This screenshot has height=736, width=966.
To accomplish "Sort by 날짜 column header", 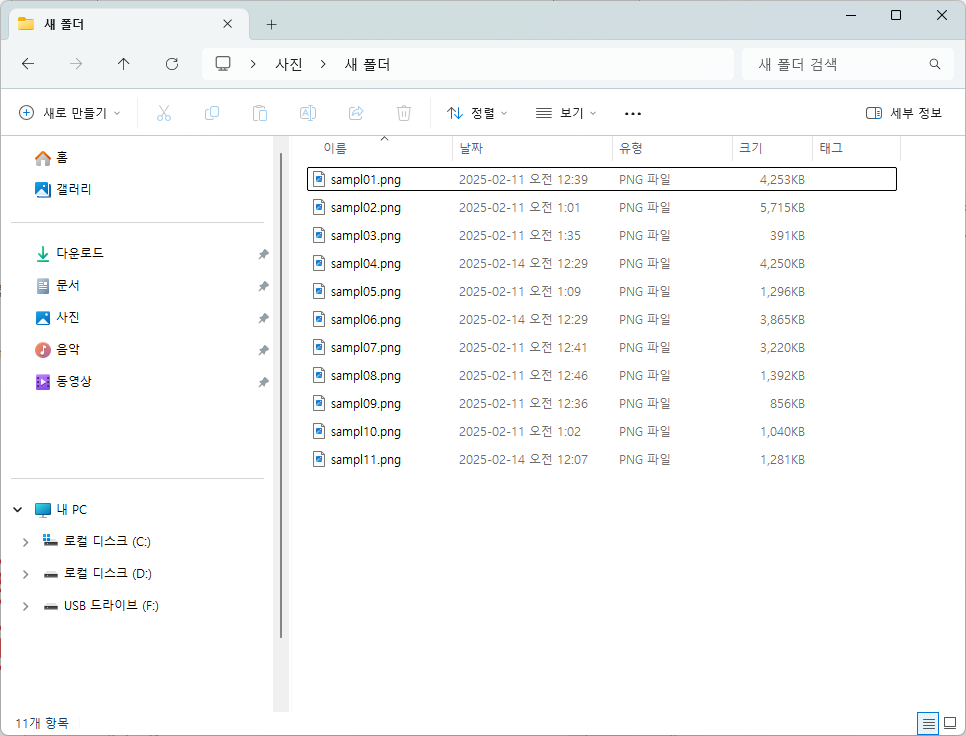I will 471,148.
